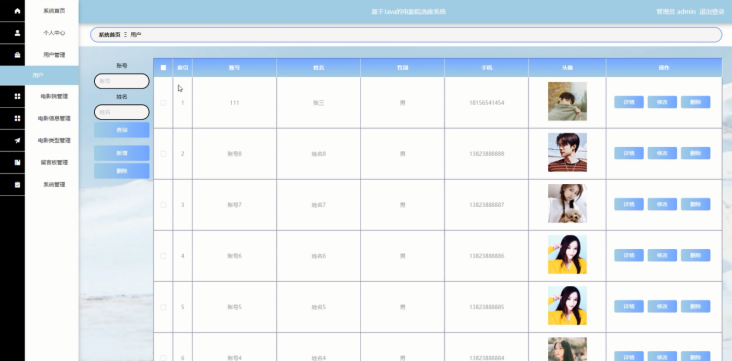Click 修改 for user 张三
The width and height of the screenshot is (732, 361).
tap(662, 102)
